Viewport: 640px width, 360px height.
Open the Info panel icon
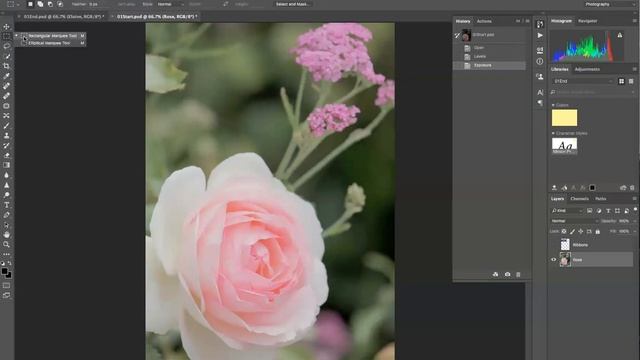click(x=540, y=62)
